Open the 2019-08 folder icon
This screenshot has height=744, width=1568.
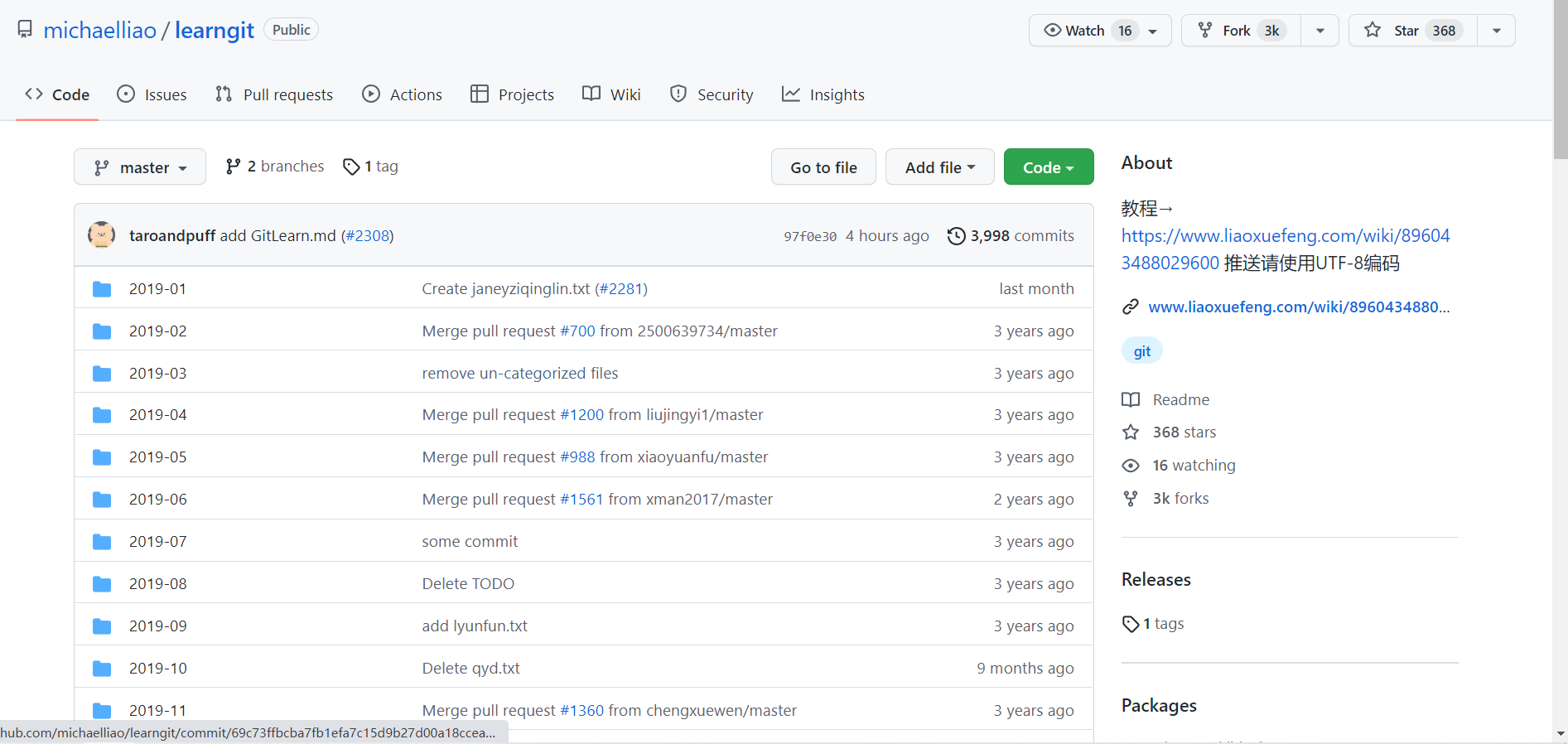[x=102, y=584]
